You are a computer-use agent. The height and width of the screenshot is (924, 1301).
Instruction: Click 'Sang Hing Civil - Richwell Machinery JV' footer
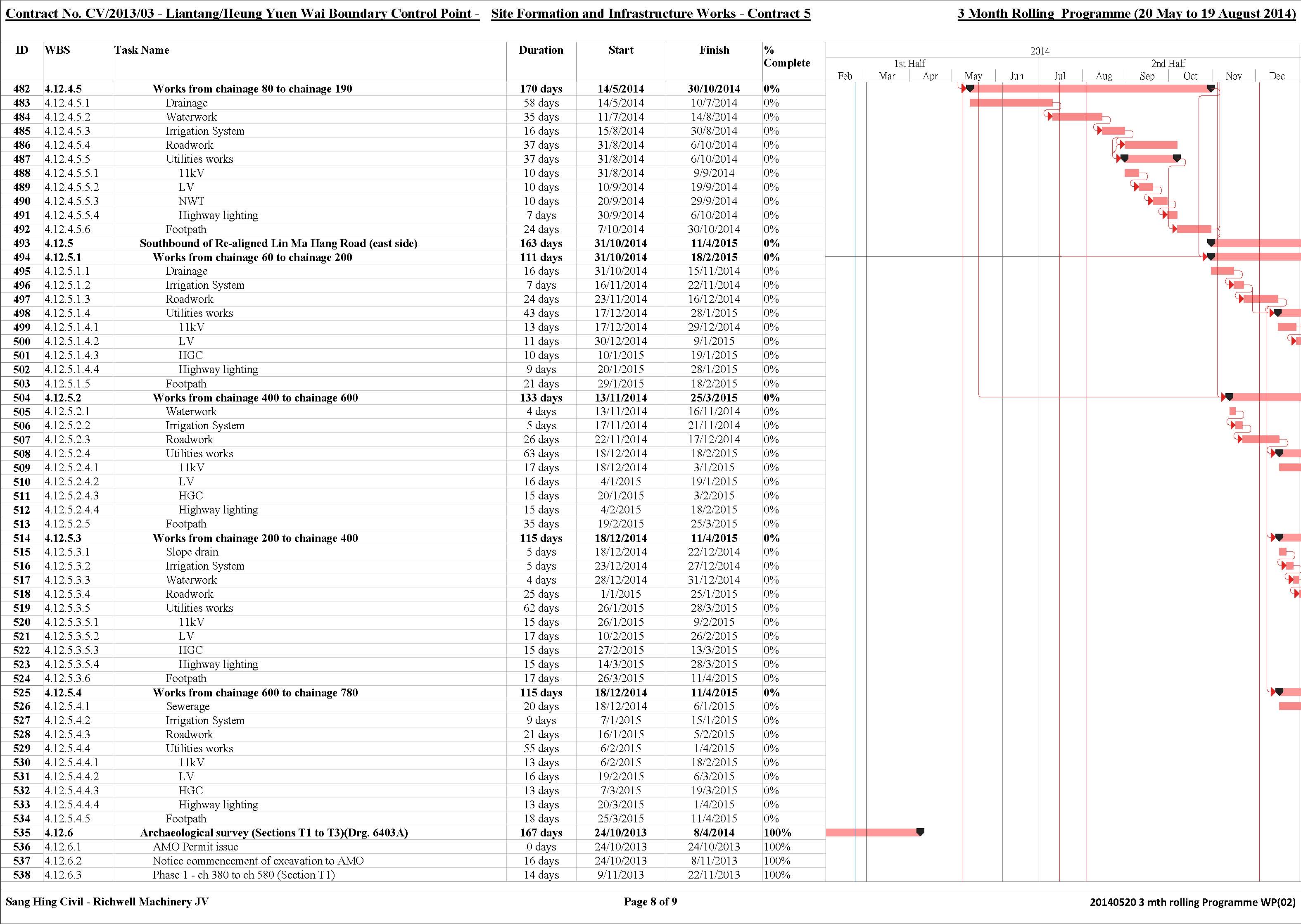107,901
